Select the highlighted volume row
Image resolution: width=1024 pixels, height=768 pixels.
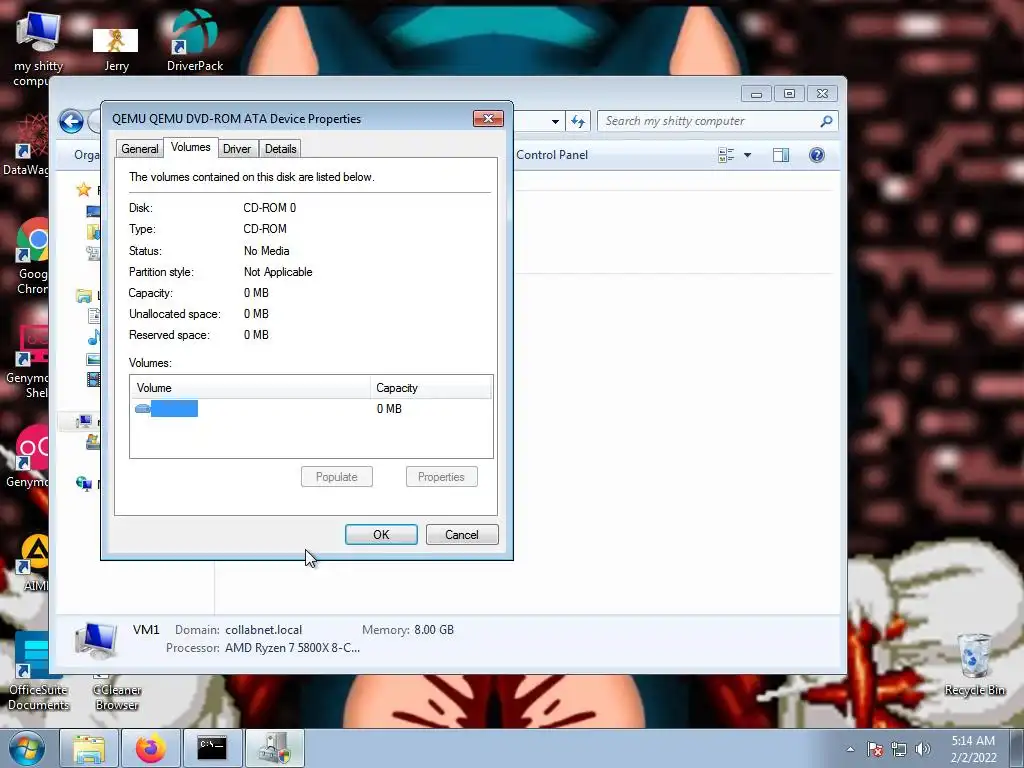[x=311, y=409]
